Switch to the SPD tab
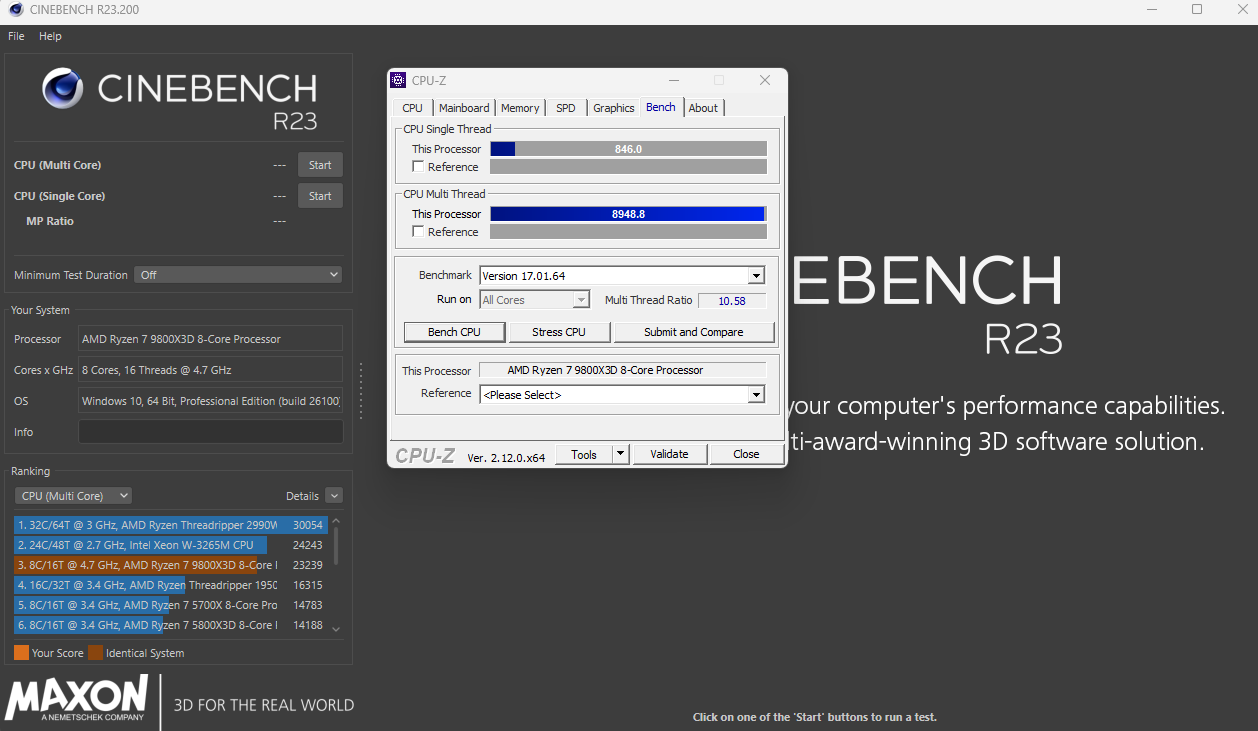1258x731 pixels. click(566, 108)
